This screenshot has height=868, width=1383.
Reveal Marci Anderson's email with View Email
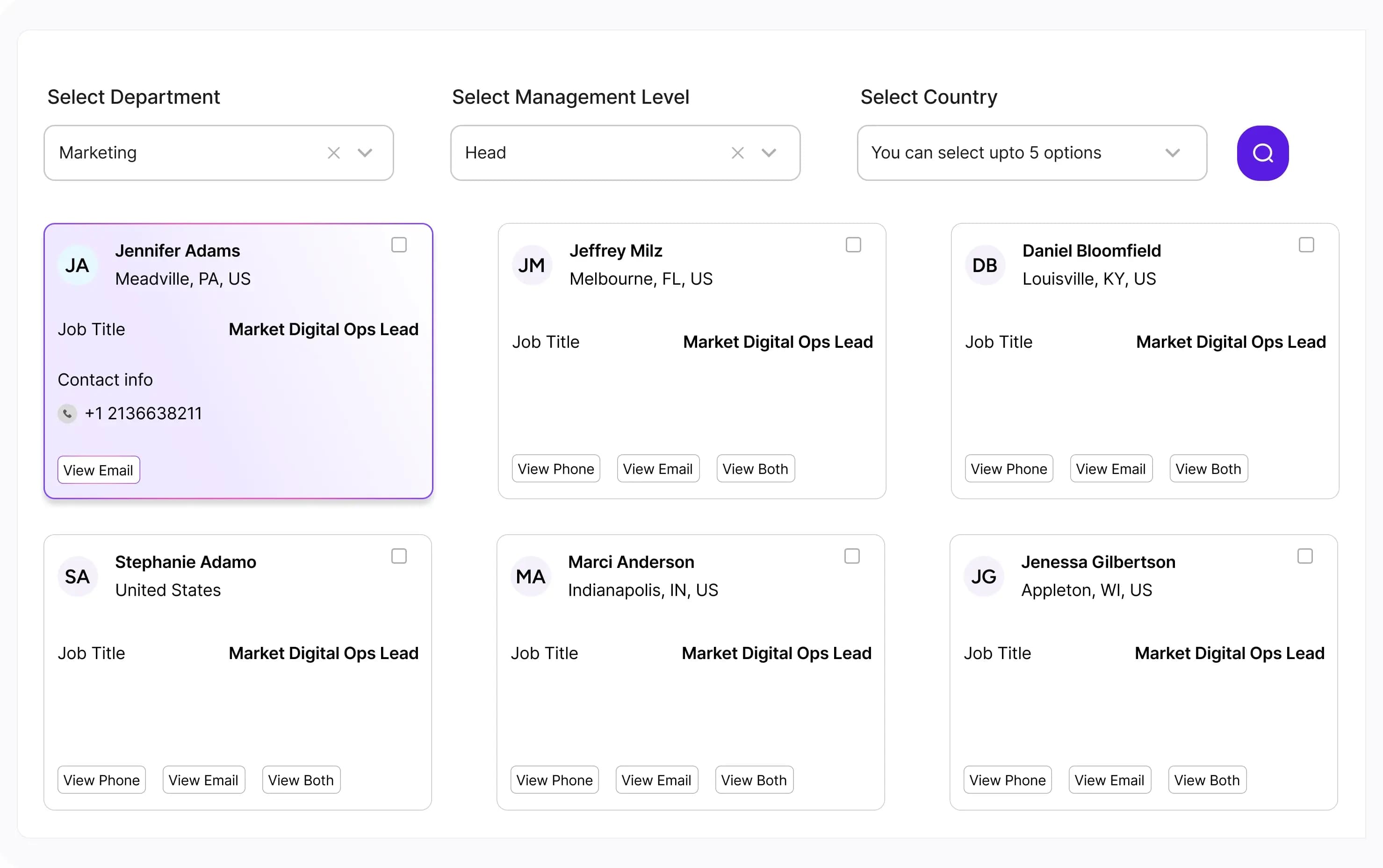tap(656, 780)
